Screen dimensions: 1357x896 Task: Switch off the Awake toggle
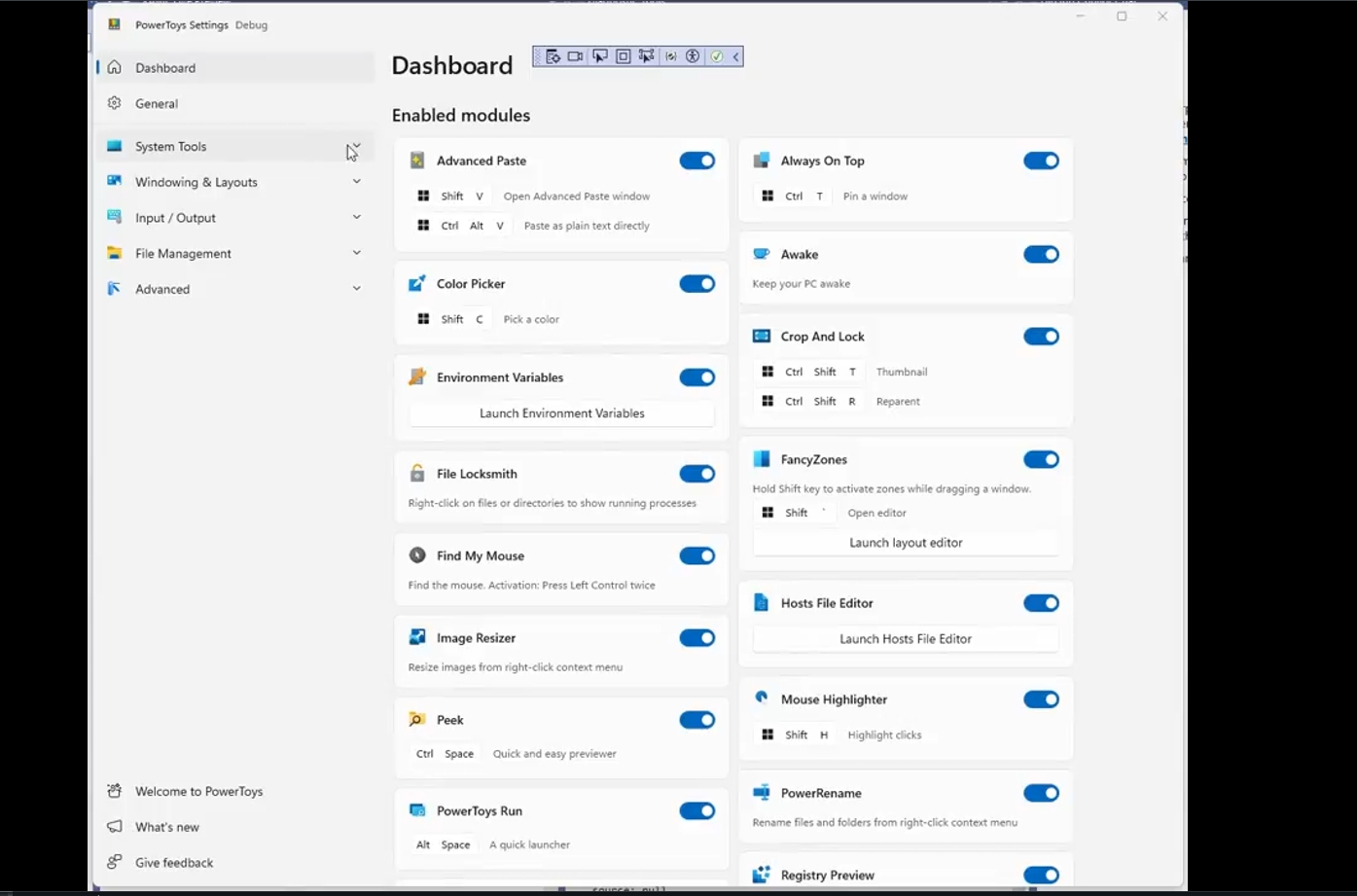point(1041,254)
